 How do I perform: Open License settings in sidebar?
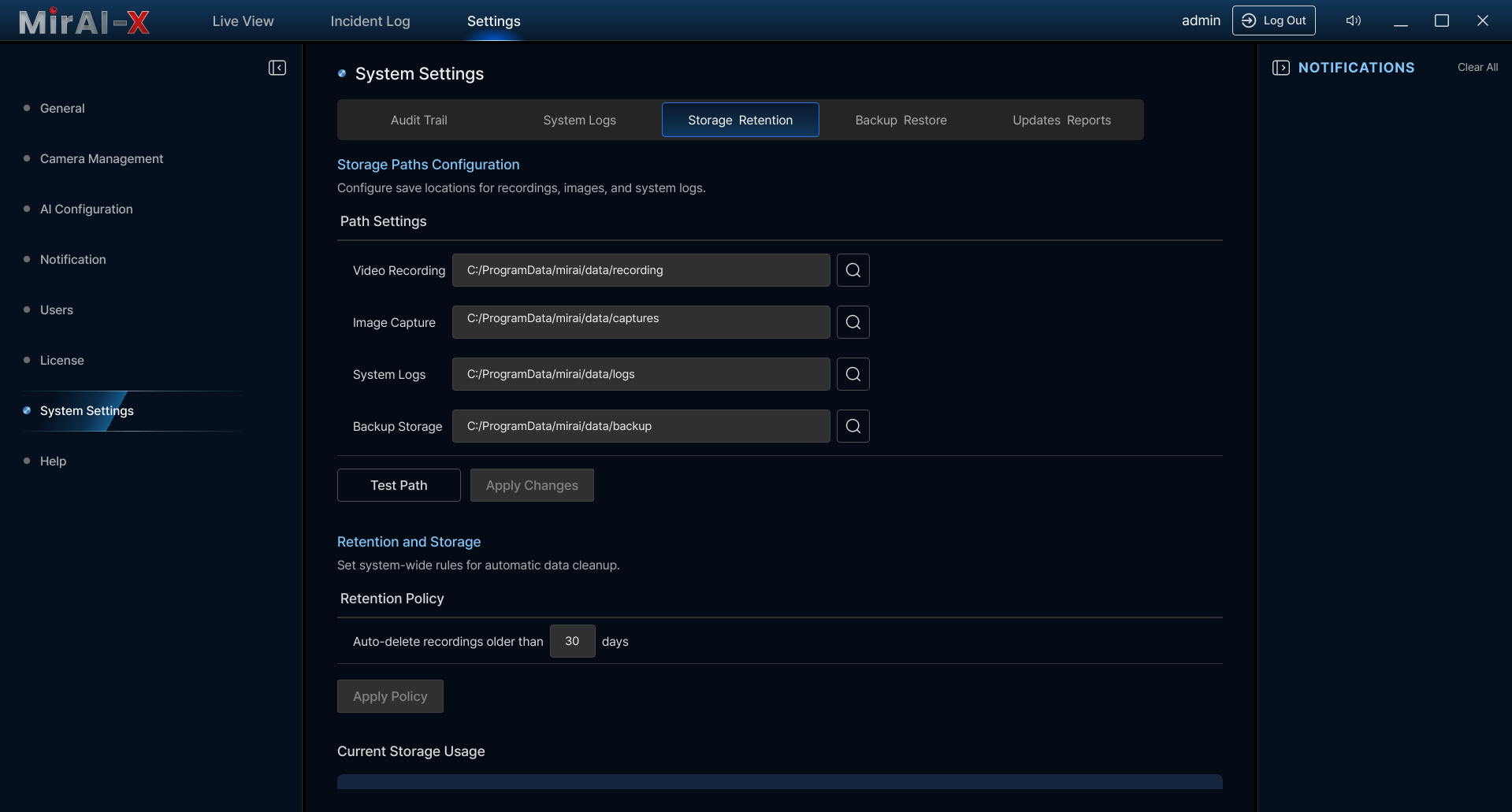[x=62, y=360]
